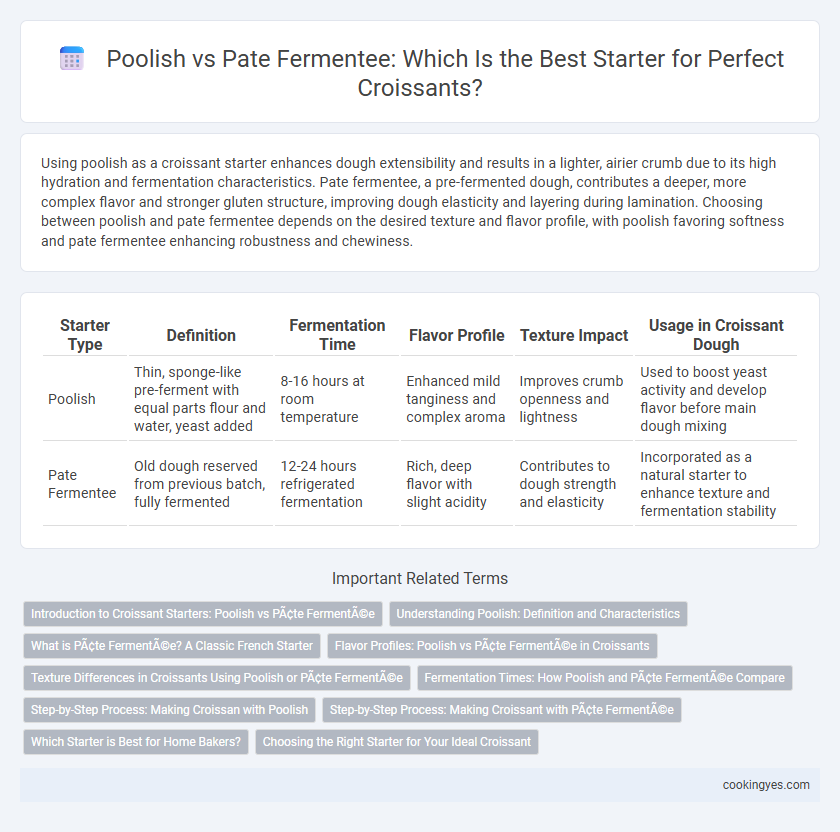Open the cookingyes.com footer link
Screen dimensions: 840x832
tap(766, 785)
